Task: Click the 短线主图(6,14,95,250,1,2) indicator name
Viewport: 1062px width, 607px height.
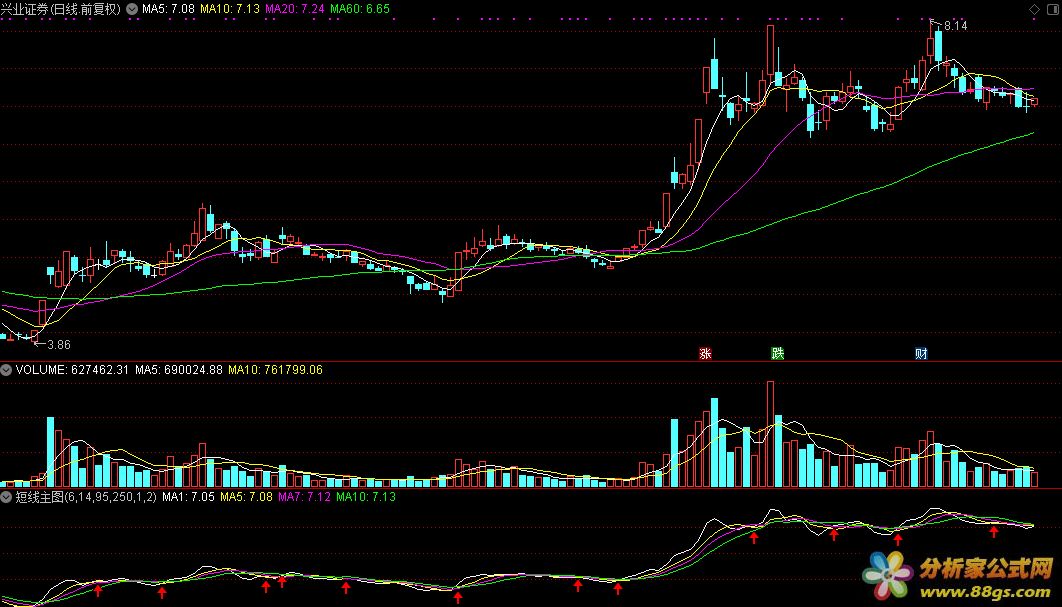Action: [x=86, y=497]
